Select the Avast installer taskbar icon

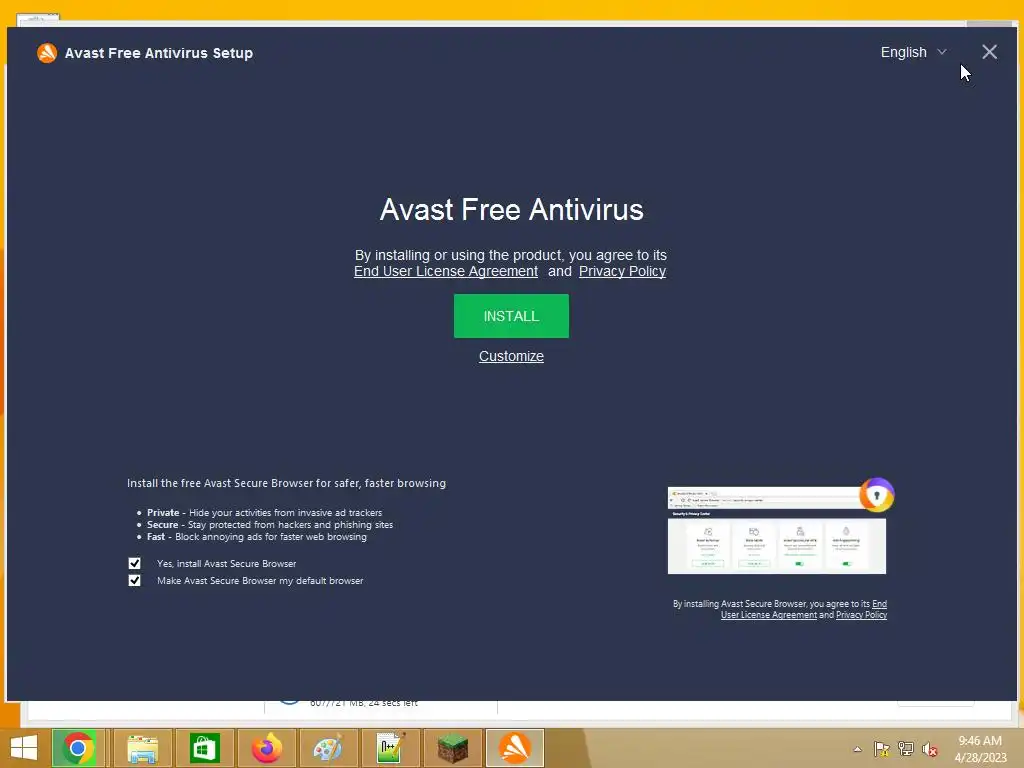click(x=515, y=748)
